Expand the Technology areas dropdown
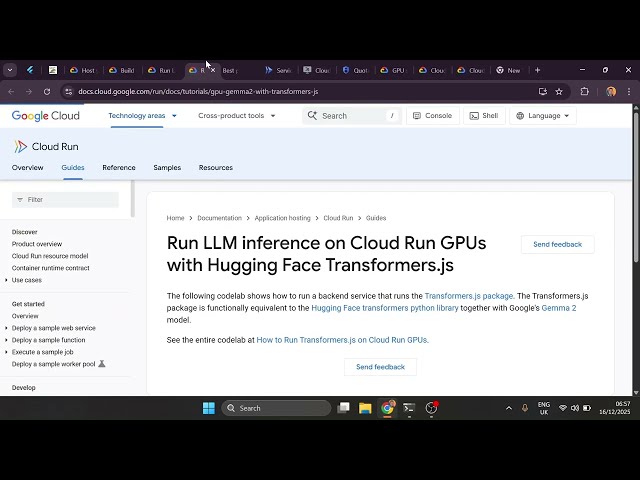This screenshot has width=640, height=480. click(142, 116)
